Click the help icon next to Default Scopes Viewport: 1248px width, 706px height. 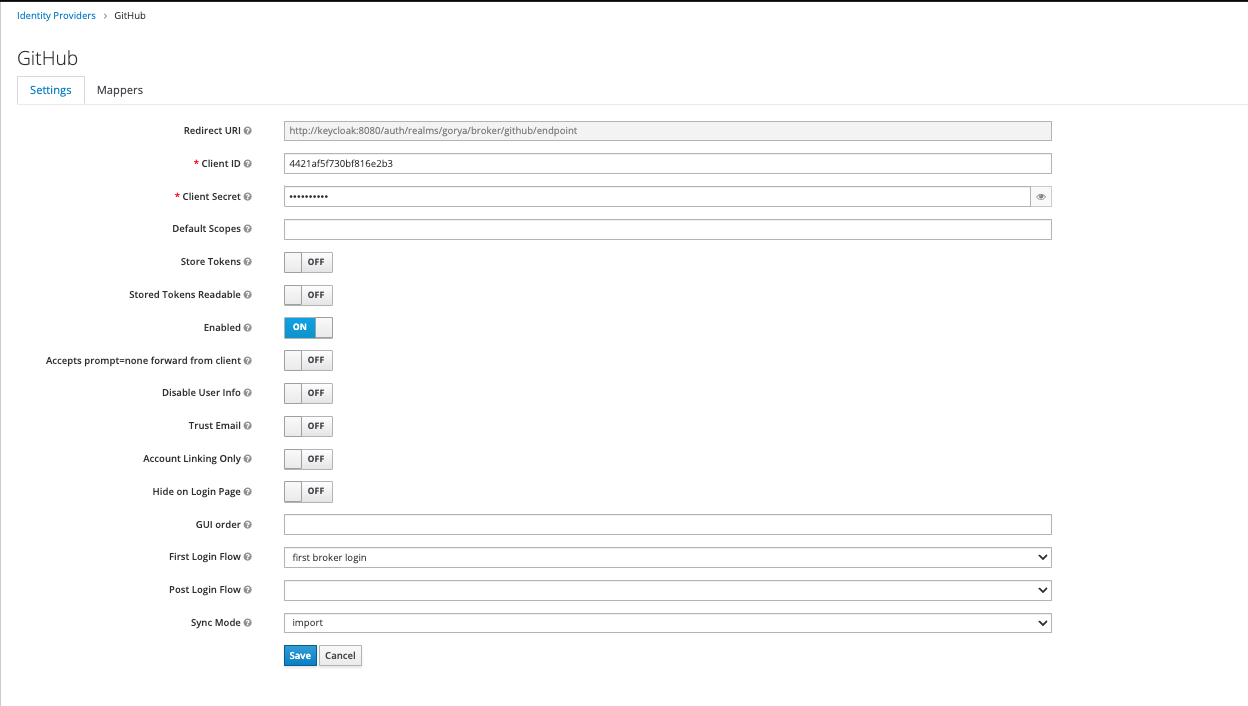248,229
